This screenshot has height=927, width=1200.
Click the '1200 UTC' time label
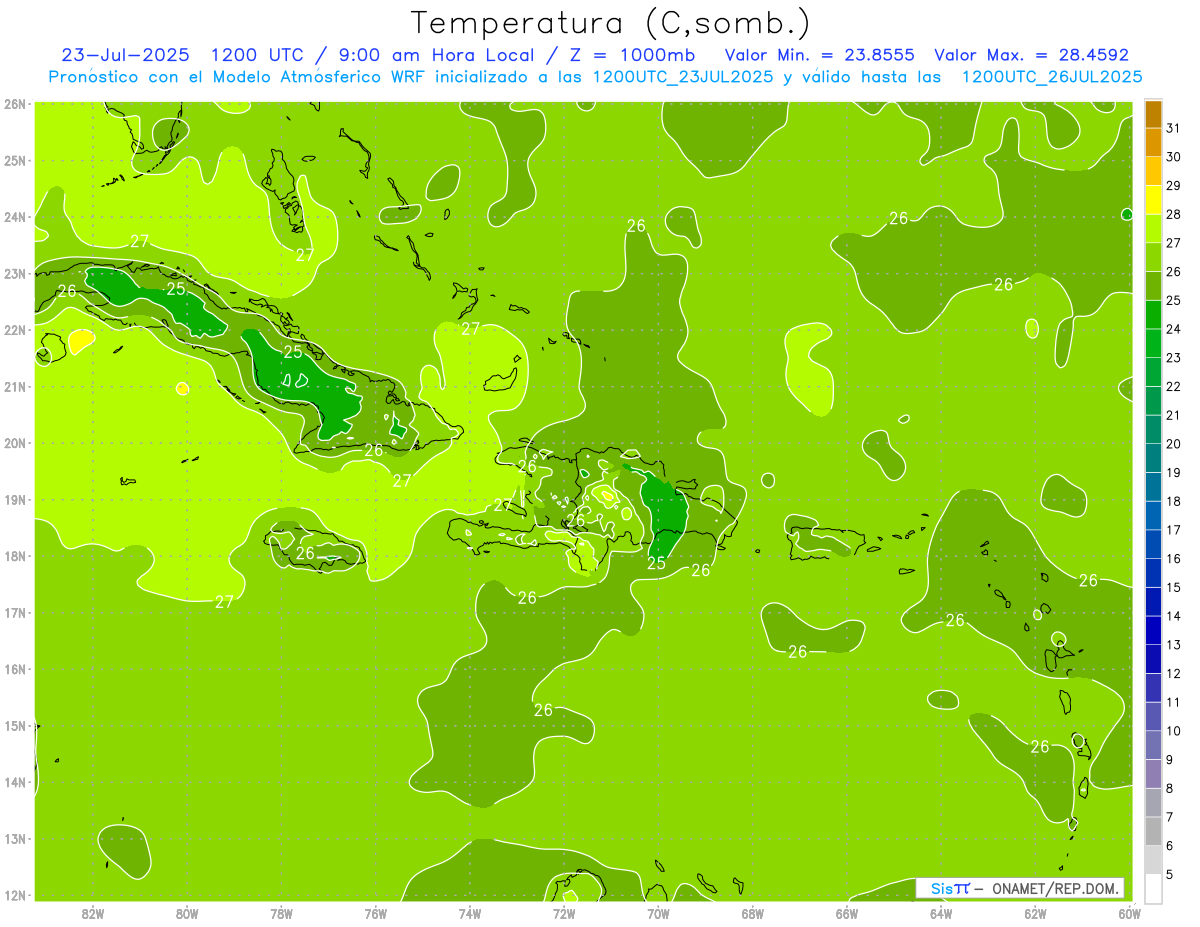pos(257,55)
